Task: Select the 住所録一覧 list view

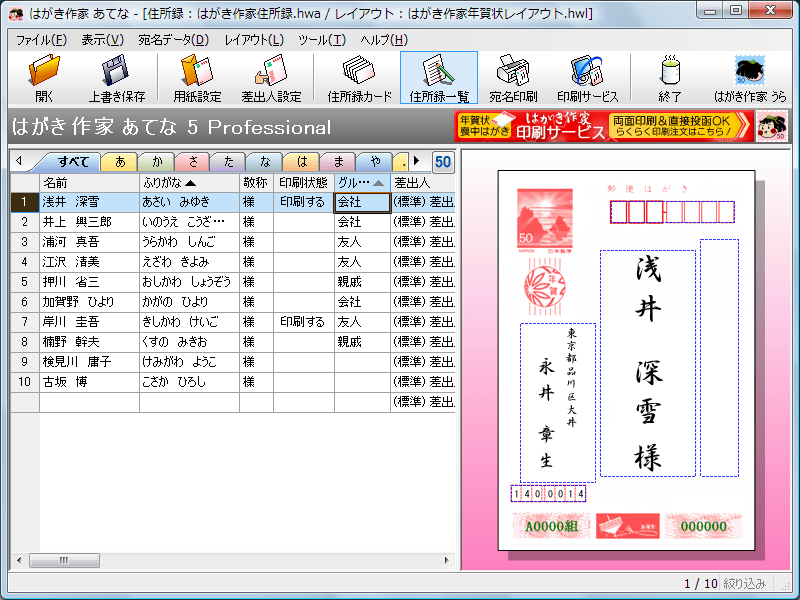Action: [x=439, y=78]
